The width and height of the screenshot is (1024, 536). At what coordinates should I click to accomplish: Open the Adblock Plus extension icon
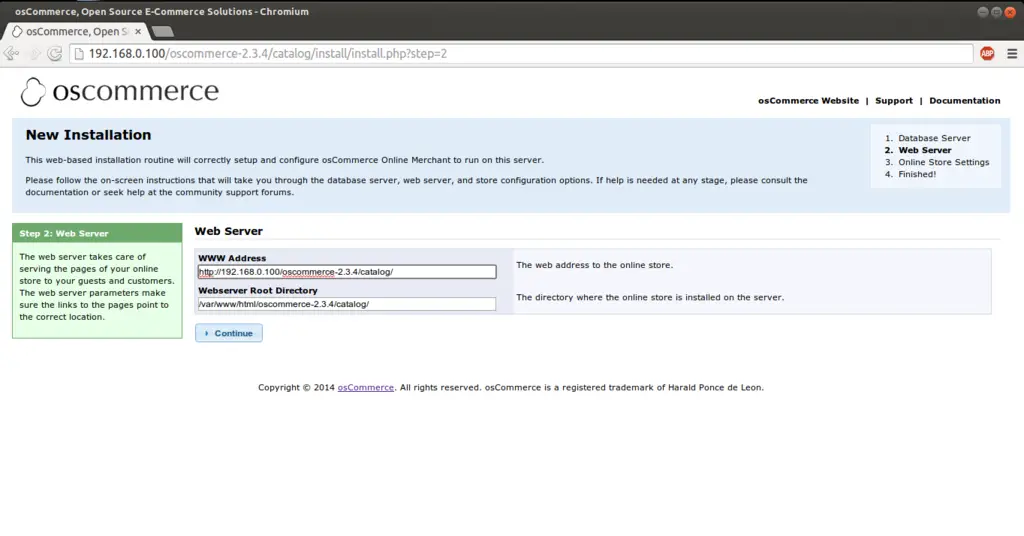[987, 54]
